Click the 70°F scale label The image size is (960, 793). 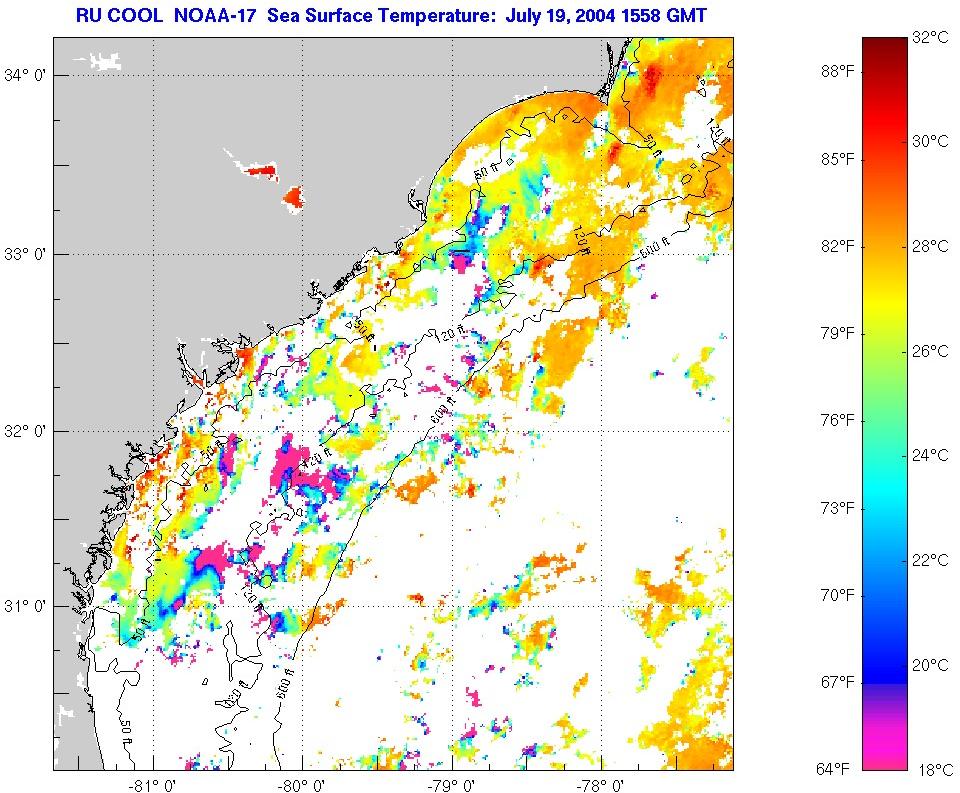(838, 595)
